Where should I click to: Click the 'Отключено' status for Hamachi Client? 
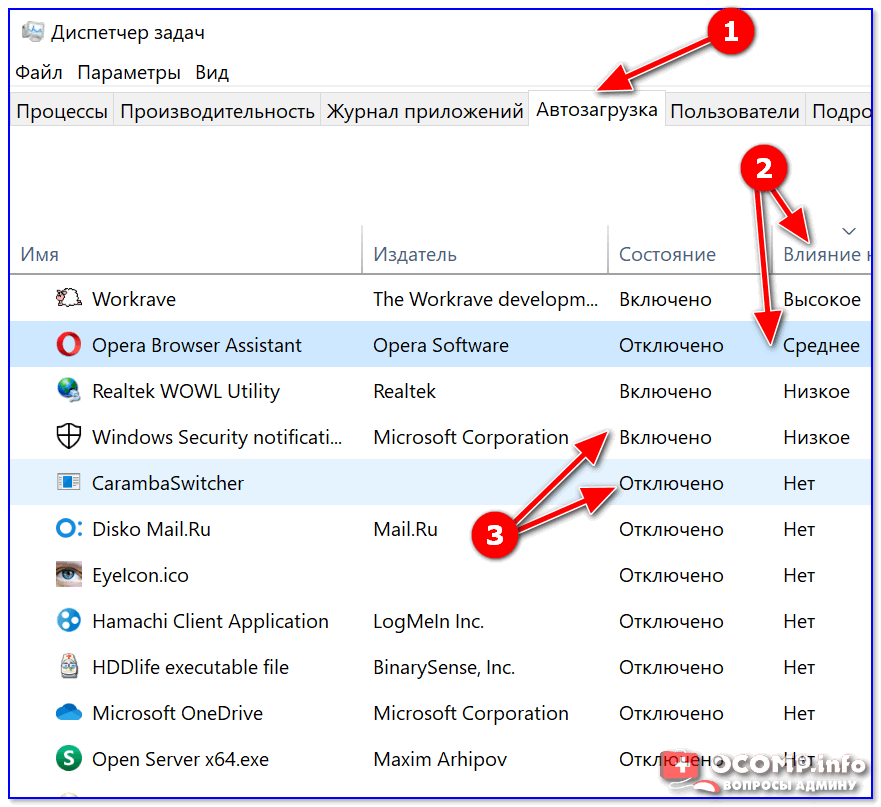tap(671, 622)
